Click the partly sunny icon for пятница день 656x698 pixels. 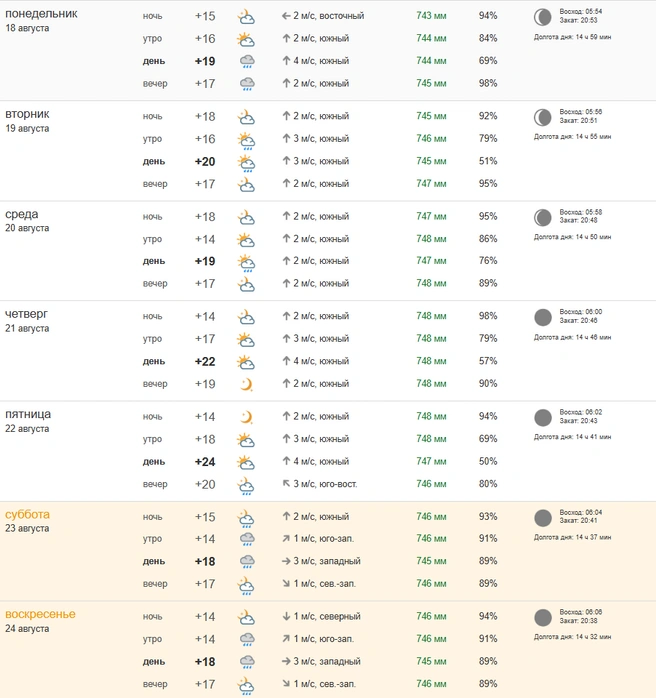tap(246, 462)
